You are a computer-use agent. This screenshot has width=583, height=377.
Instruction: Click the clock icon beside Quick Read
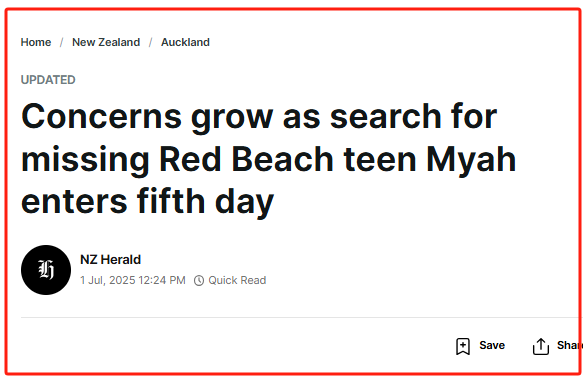point(199,280)
